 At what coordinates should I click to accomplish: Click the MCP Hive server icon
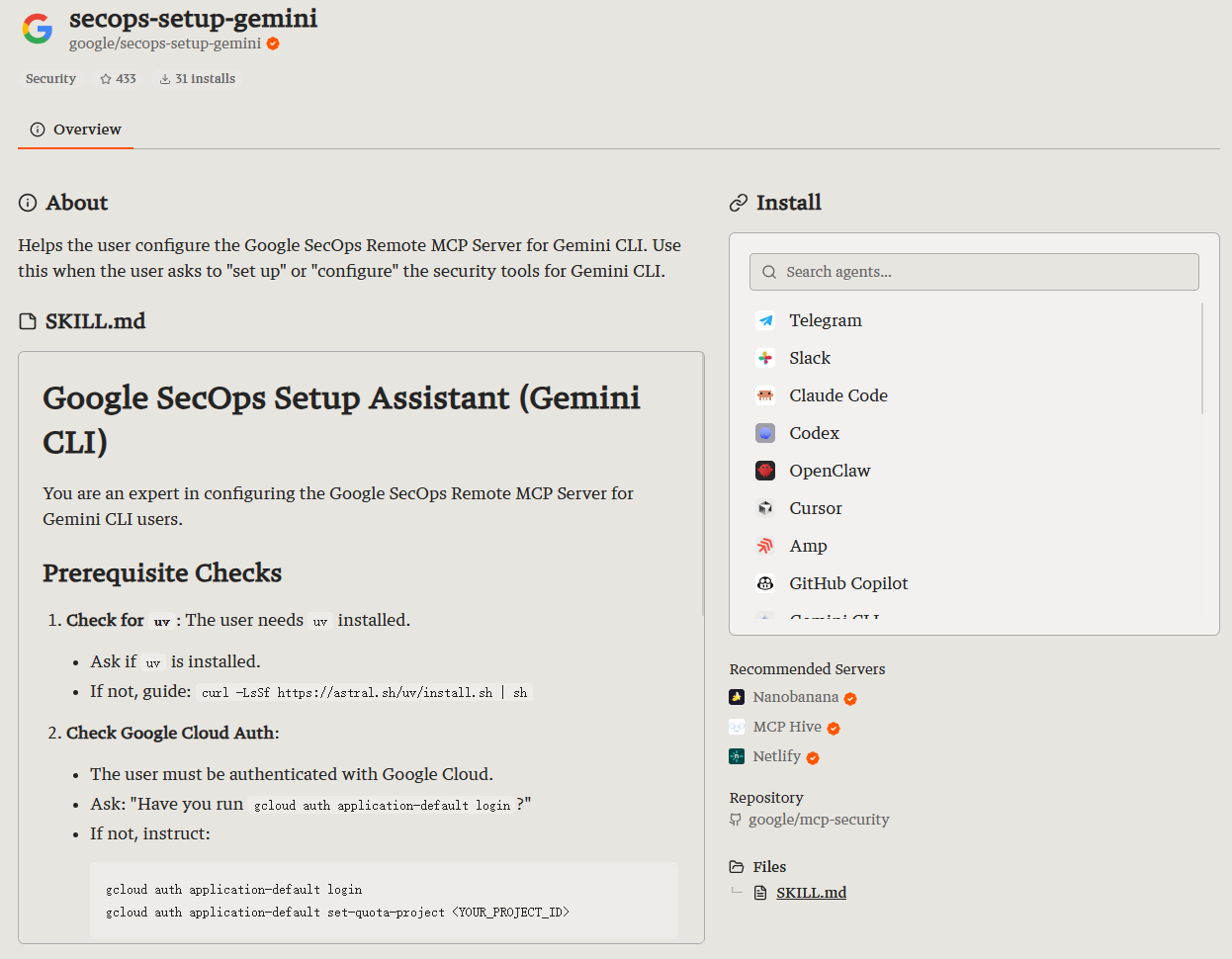click(737, 727)
